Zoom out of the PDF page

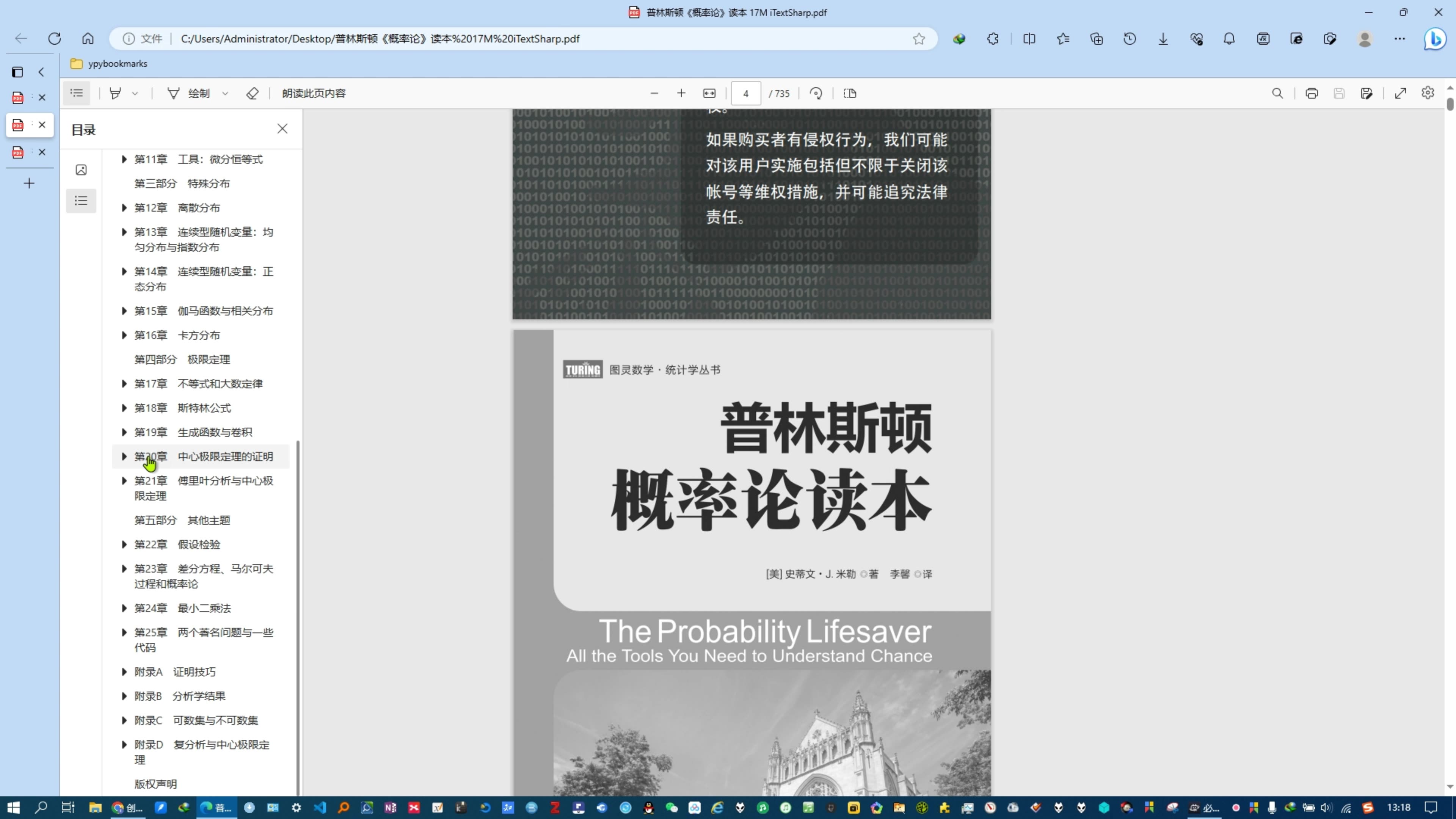coord(654,93)
